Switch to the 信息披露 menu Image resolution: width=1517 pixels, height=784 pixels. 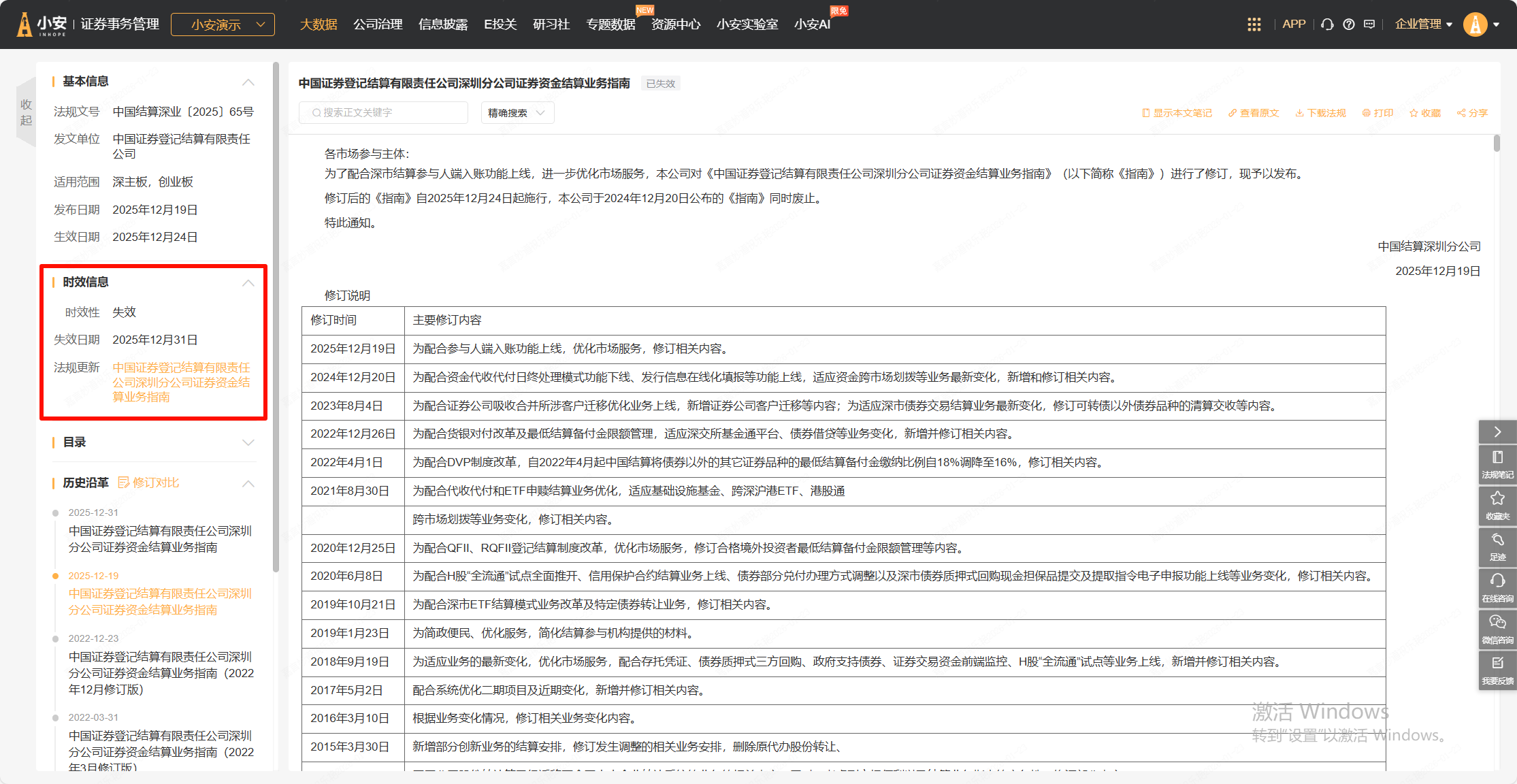click(443, 24)
